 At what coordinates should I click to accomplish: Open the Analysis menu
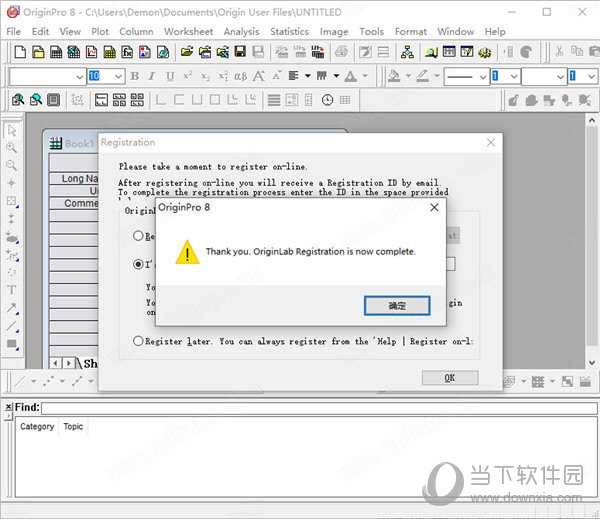(x=241, y=31)
